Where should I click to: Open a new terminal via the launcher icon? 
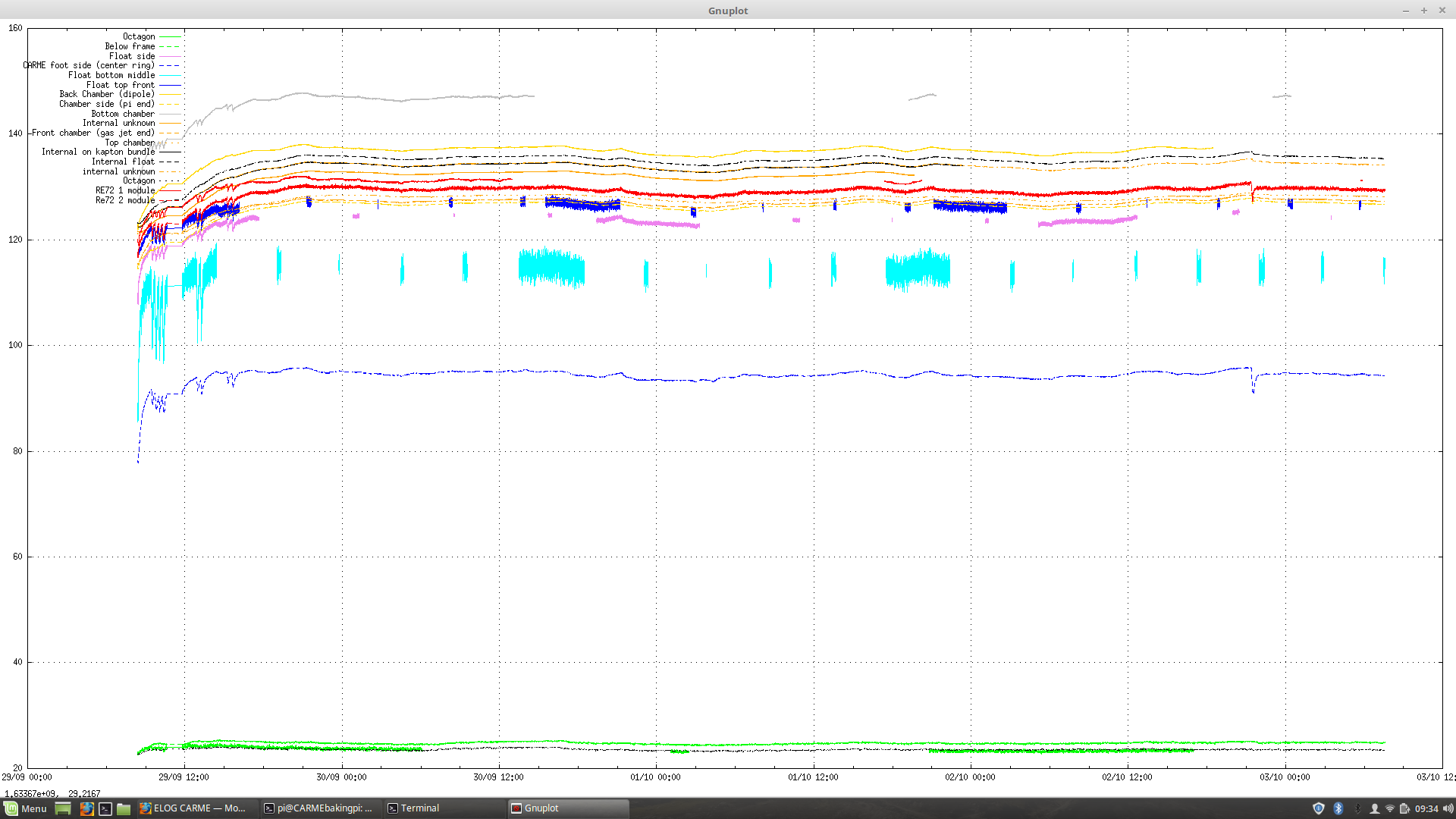105,808
